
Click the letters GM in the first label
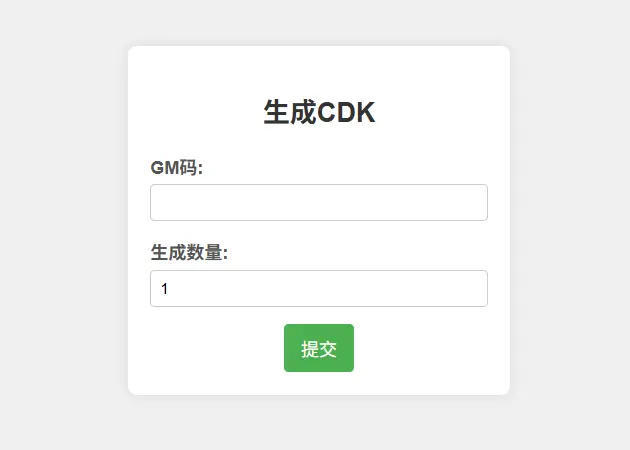tap(165, 168)
